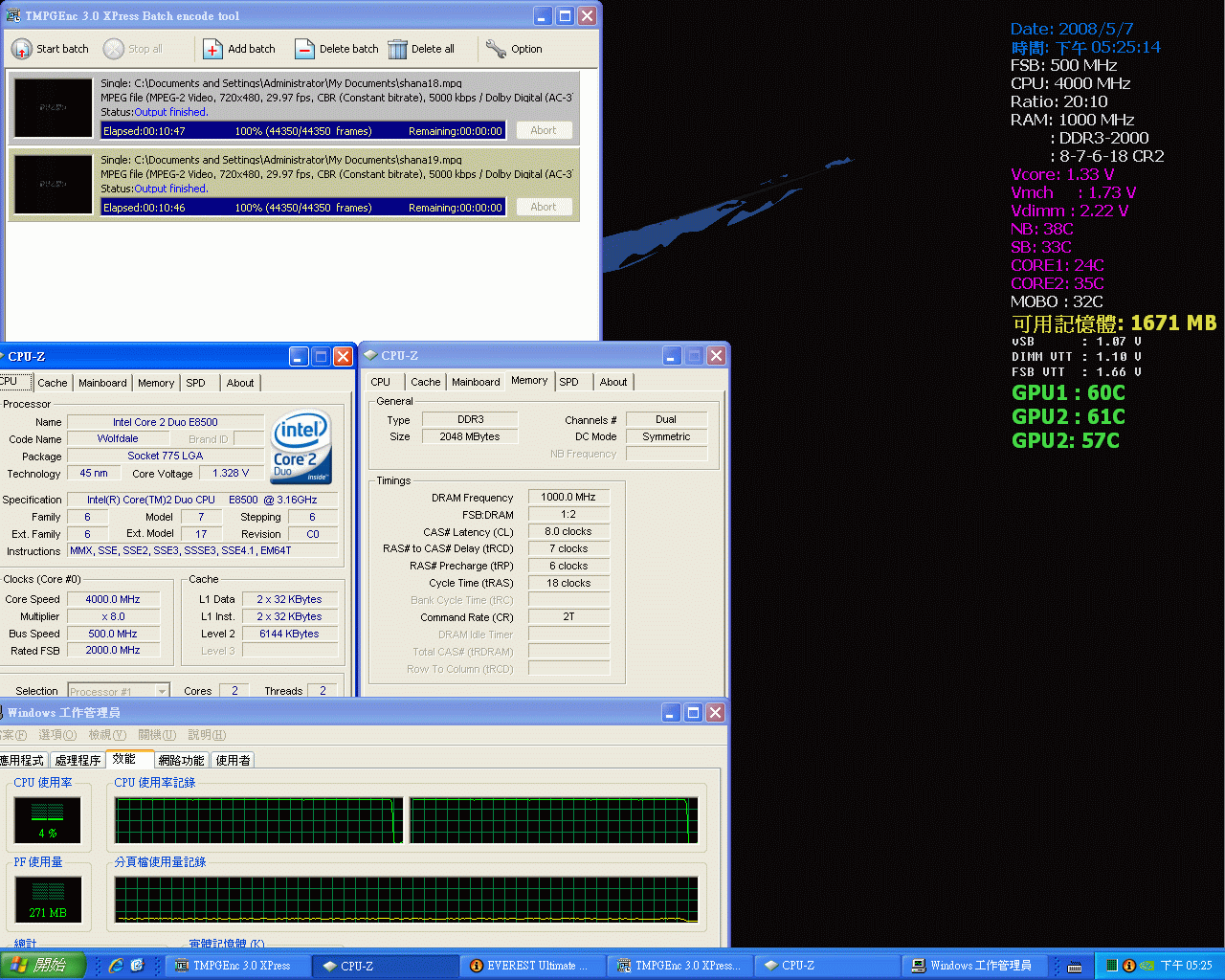
Task: Click the language bar keyboard icon
Action: click(1075, 967)
